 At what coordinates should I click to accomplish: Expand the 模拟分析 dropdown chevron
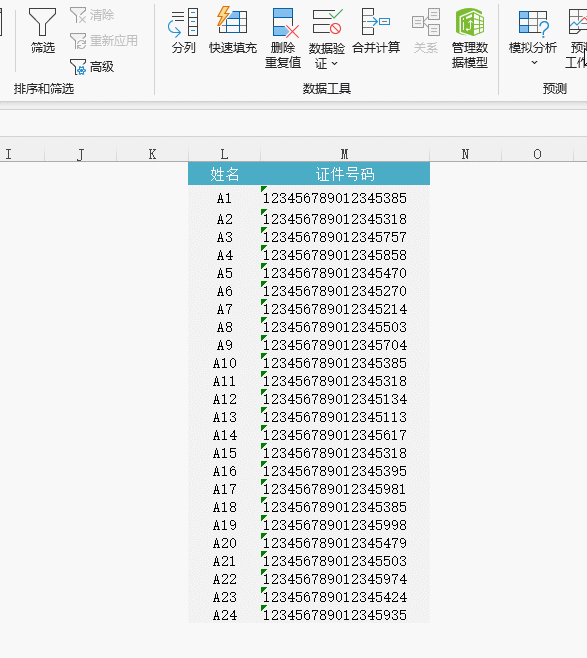click(x=534, y=63)
